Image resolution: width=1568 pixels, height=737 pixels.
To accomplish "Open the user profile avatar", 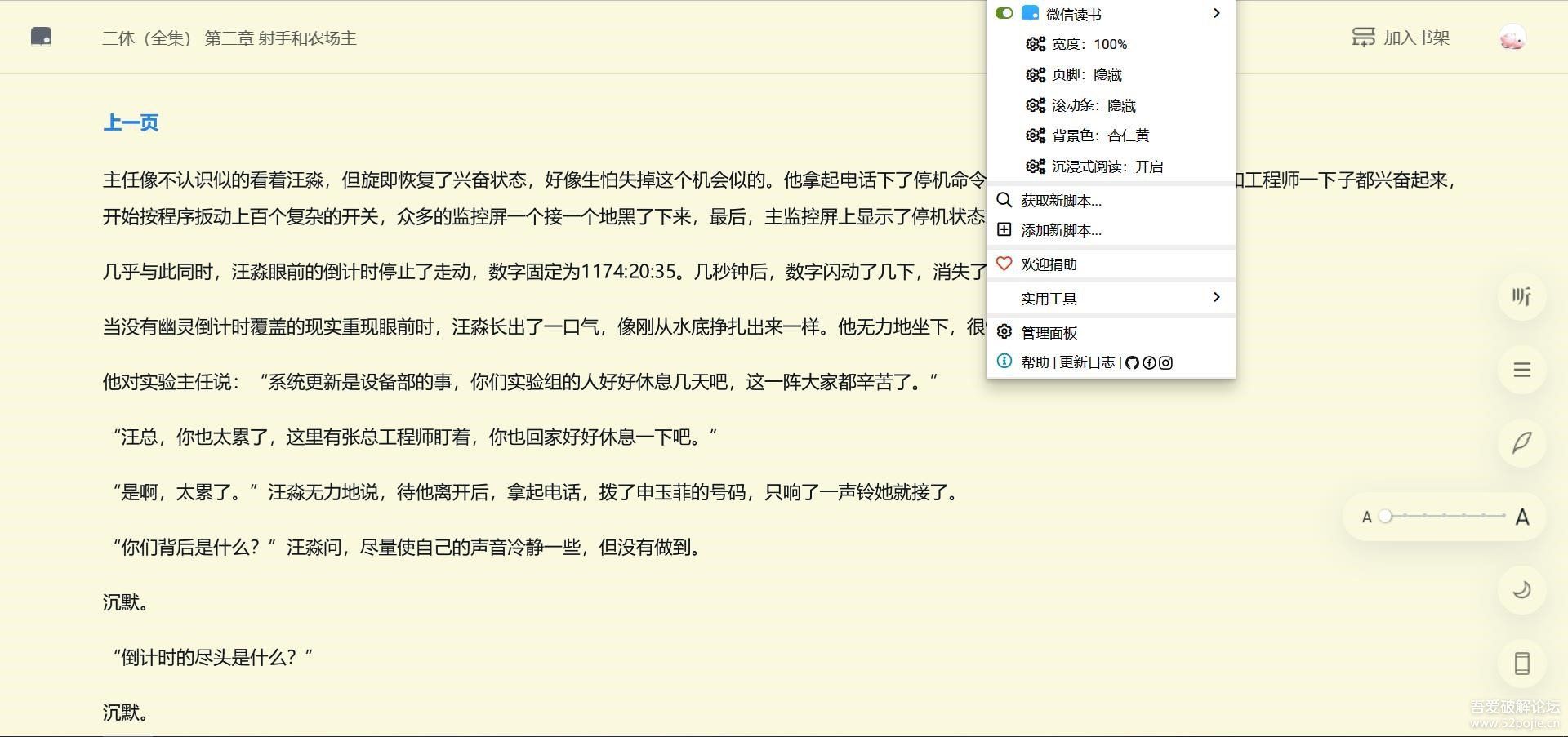I will (1512, 38).
